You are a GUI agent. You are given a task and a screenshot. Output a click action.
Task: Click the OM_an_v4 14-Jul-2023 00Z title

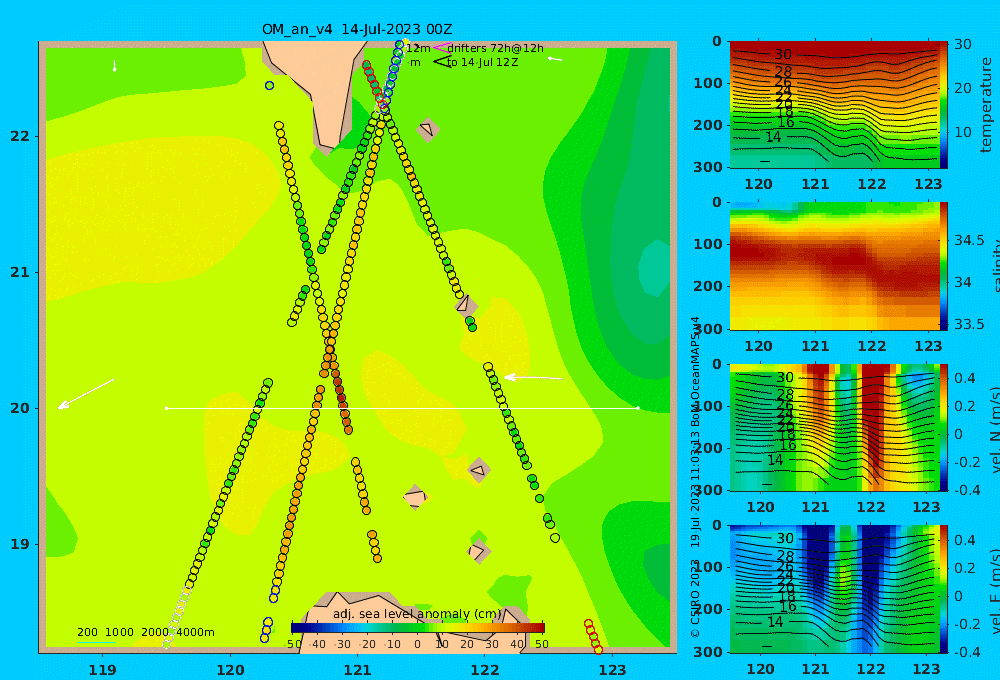click(357, 29)
